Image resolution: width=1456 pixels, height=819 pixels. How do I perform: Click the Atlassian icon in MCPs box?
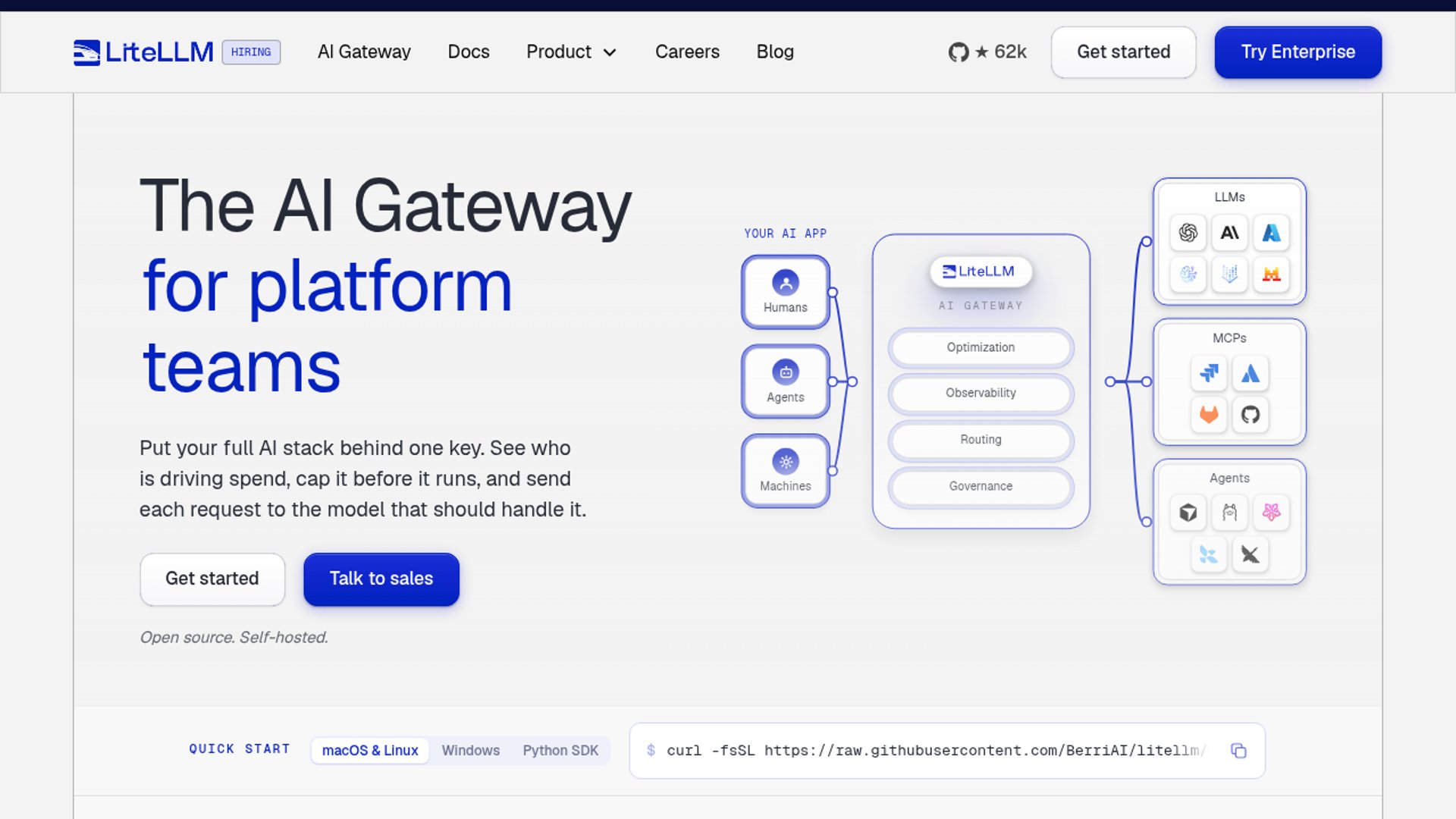(1250, 373)
